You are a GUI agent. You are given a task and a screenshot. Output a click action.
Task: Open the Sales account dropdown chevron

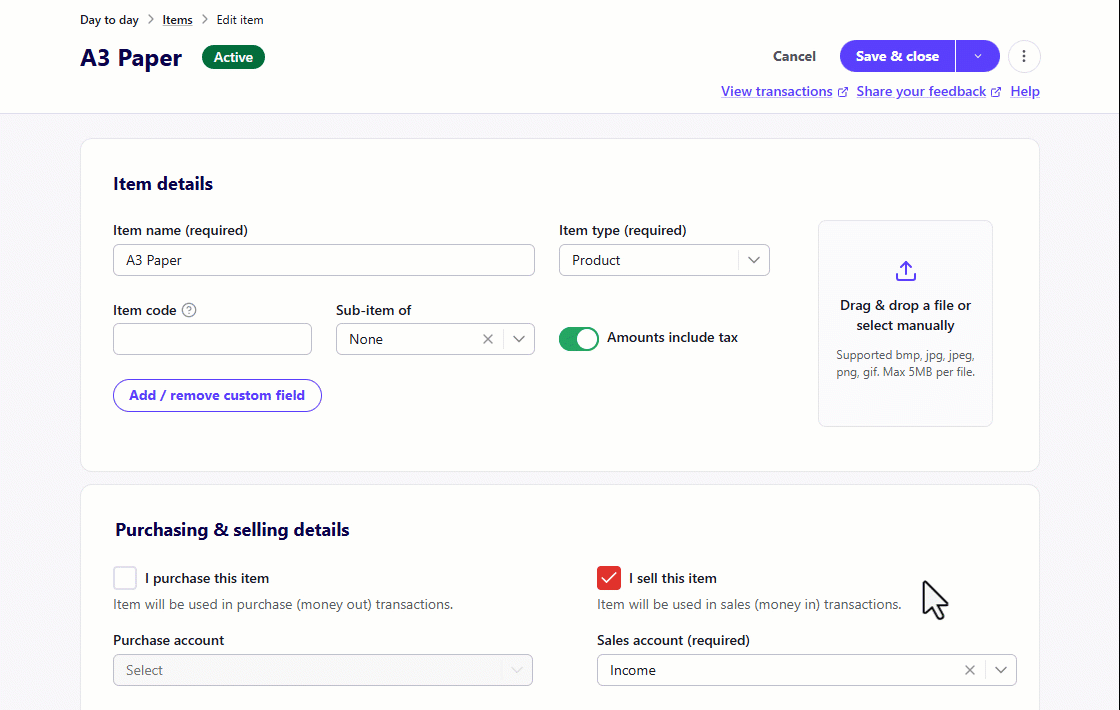[x=1000, y=670]
